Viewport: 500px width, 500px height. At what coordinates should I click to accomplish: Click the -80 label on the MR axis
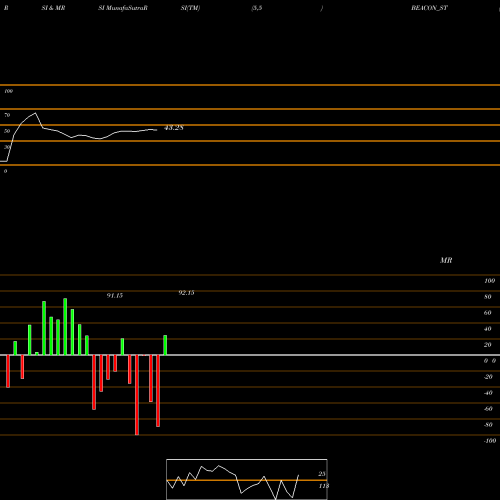click(488, 425)
